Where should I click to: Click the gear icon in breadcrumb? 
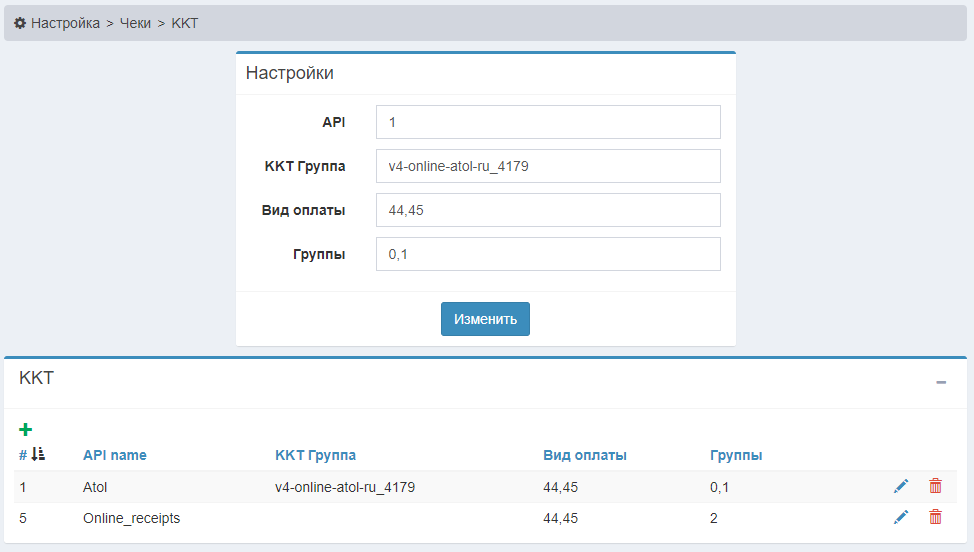(20, 22)
